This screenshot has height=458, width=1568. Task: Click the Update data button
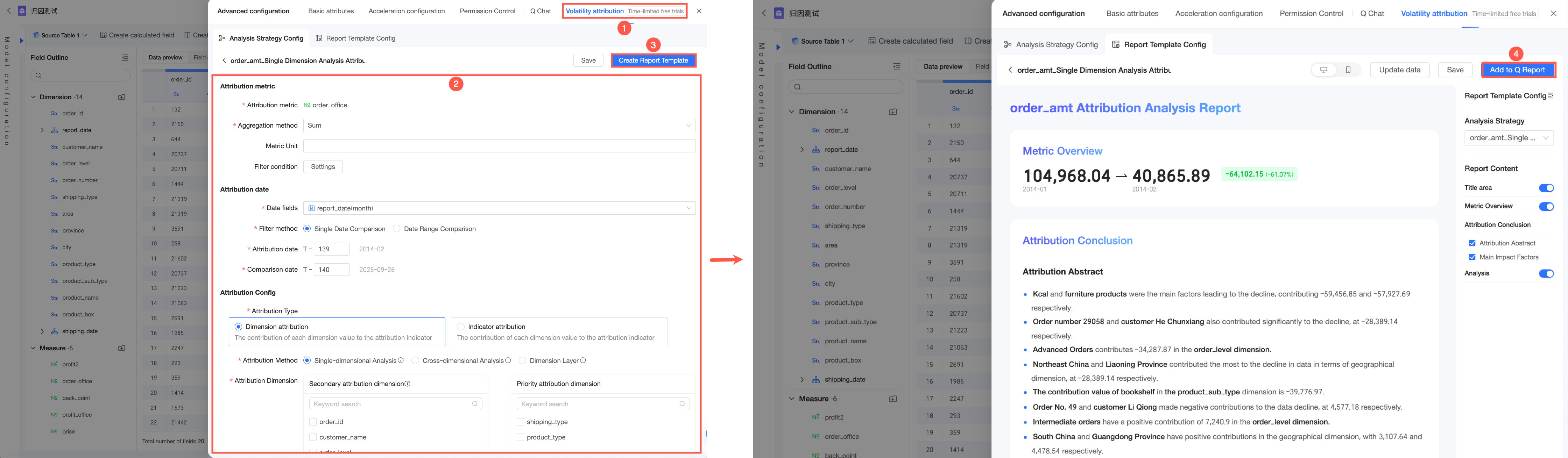tap(1399, 70)
